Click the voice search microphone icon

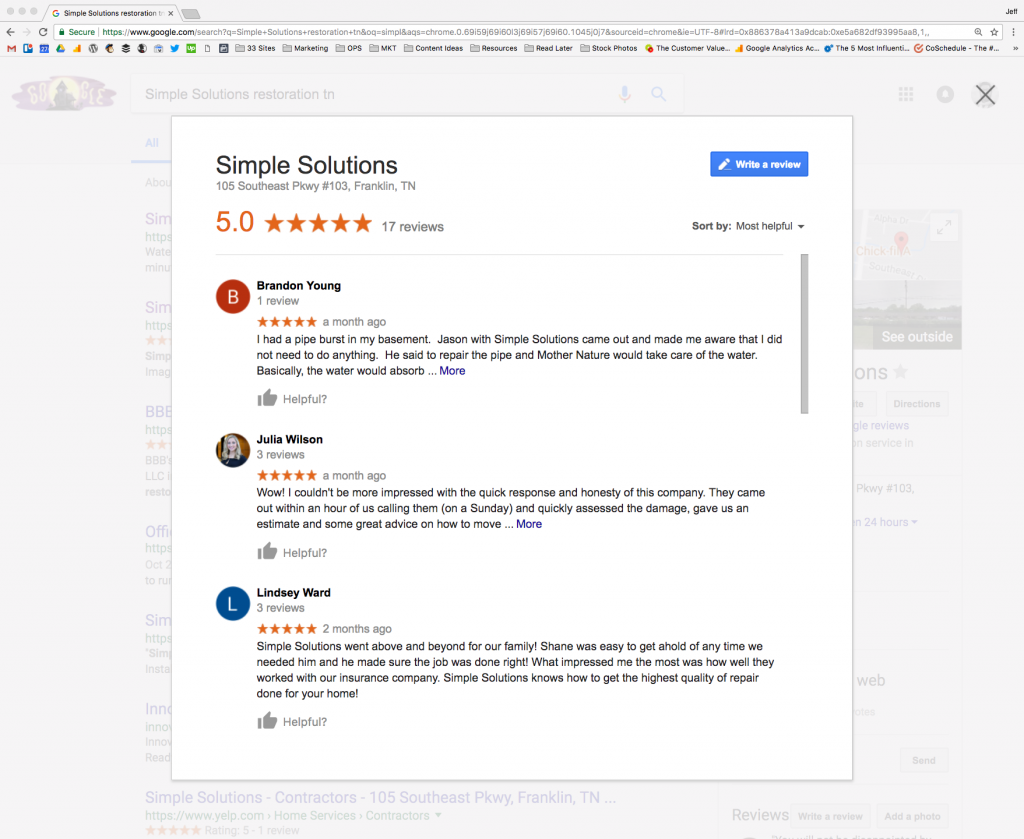[625, 94]
